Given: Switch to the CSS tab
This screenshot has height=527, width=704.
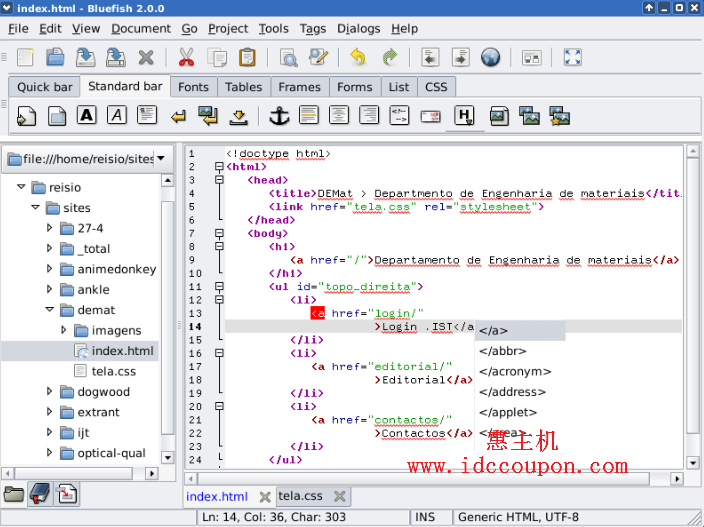Looking at the screenshot, I should (x=436, y=87).
